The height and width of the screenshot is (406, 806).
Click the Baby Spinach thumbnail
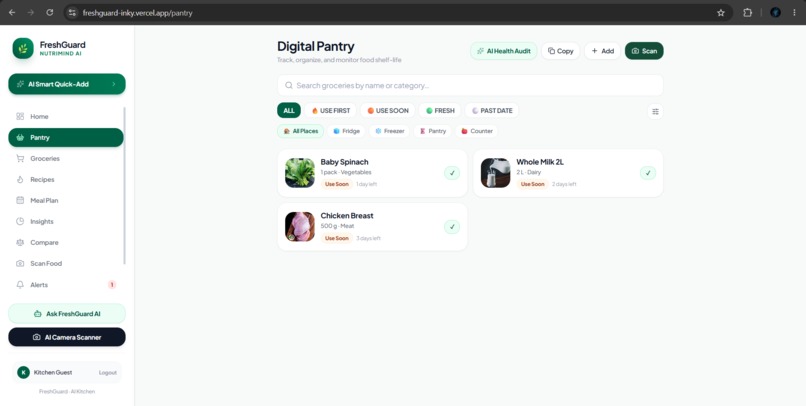click(300, 173)
